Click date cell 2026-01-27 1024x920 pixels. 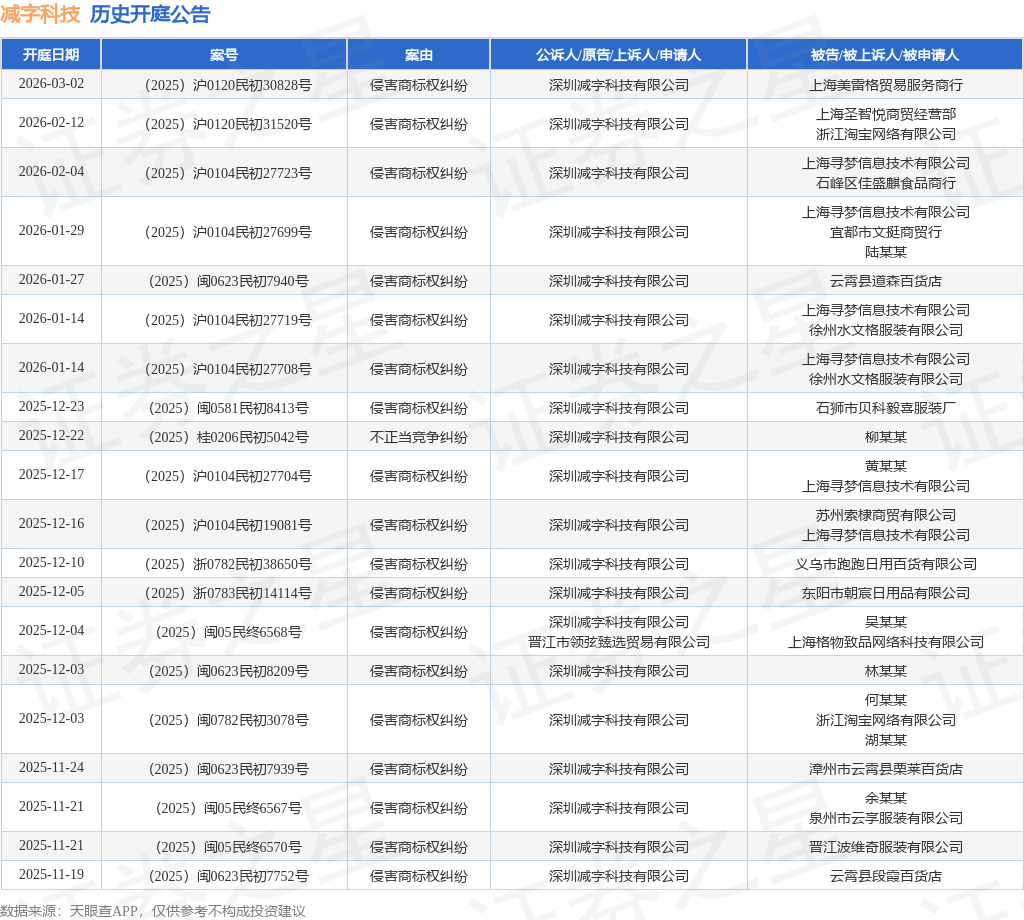51,279
